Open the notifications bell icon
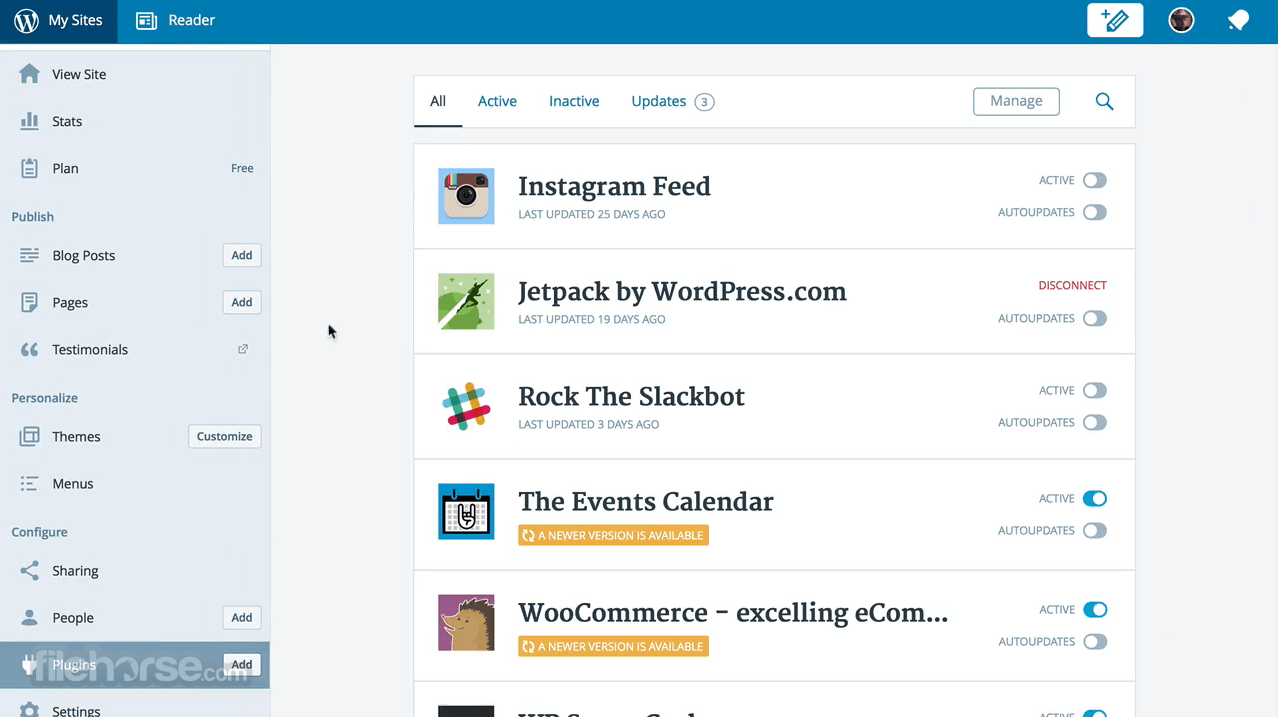This screenshot has width=1278, height=717. (x=1238, y=20)
